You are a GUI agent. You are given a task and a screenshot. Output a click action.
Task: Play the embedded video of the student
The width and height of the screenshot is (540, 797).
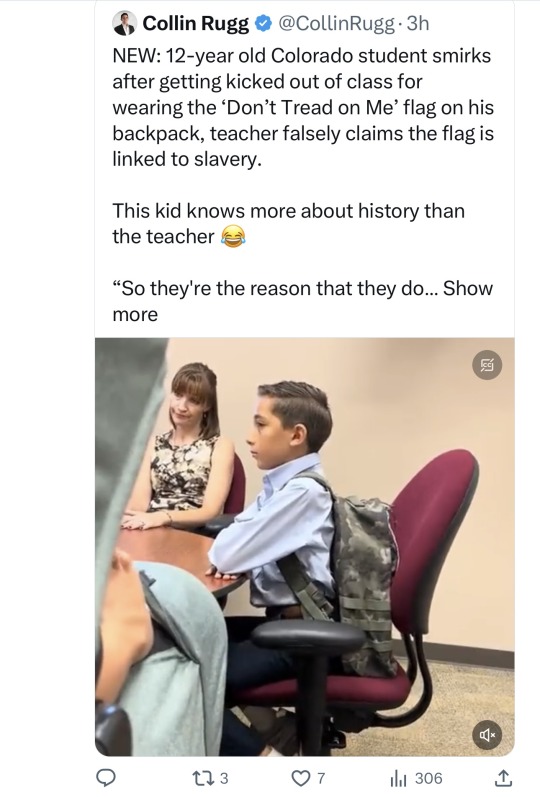click(305, 547)
